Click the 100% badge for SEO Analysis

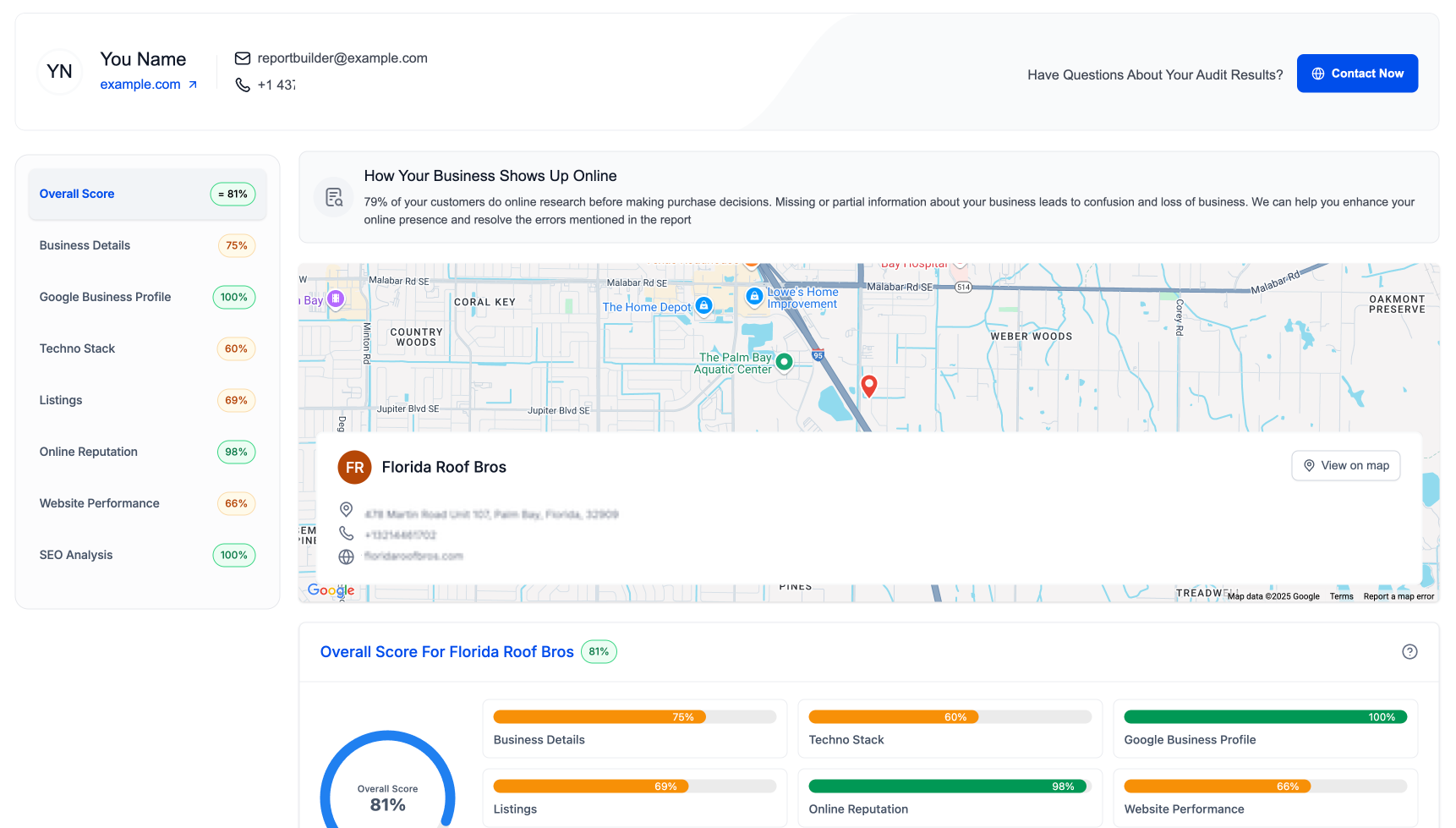point(234,556)
